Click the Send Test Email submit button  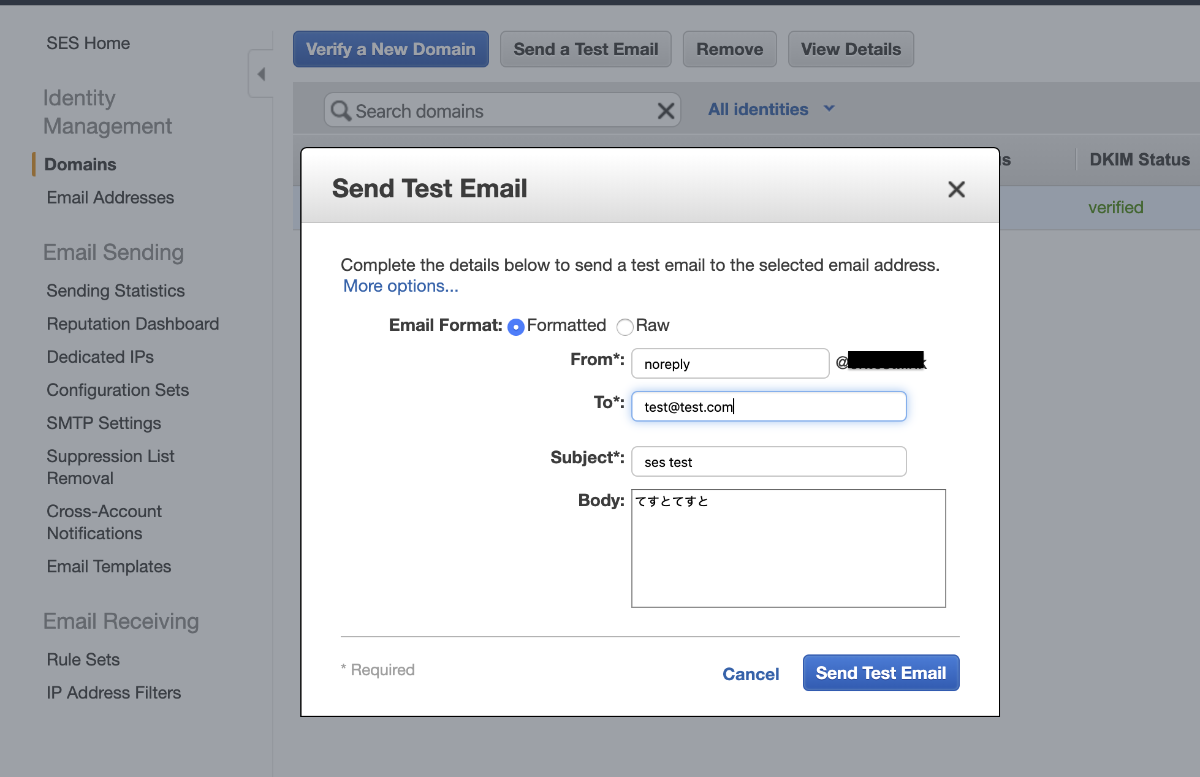pos(880,673)
